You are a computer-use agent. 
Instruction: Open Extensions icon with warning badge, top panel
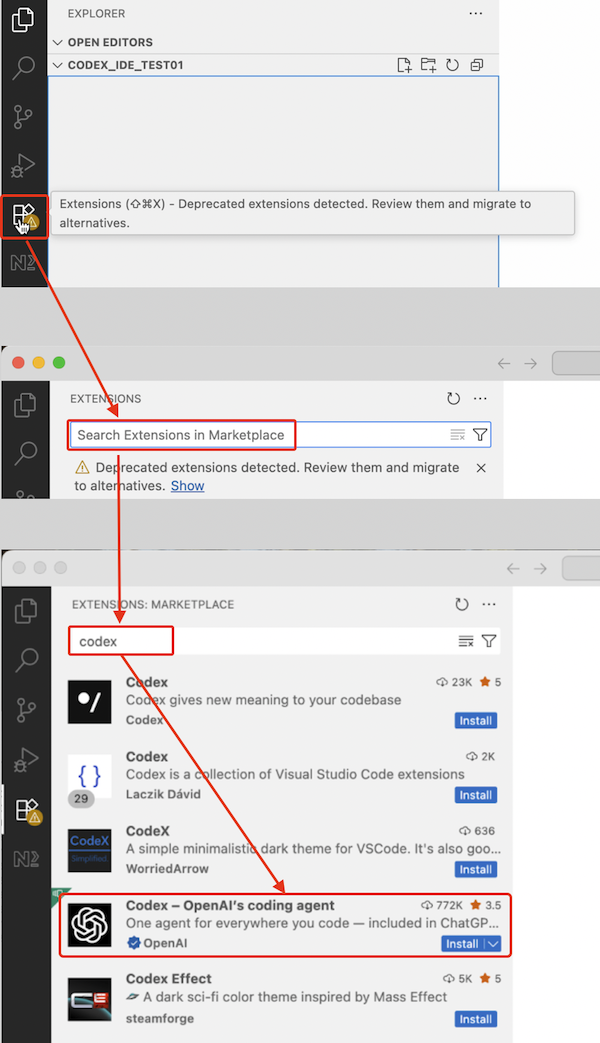click(x=25, y=216)
